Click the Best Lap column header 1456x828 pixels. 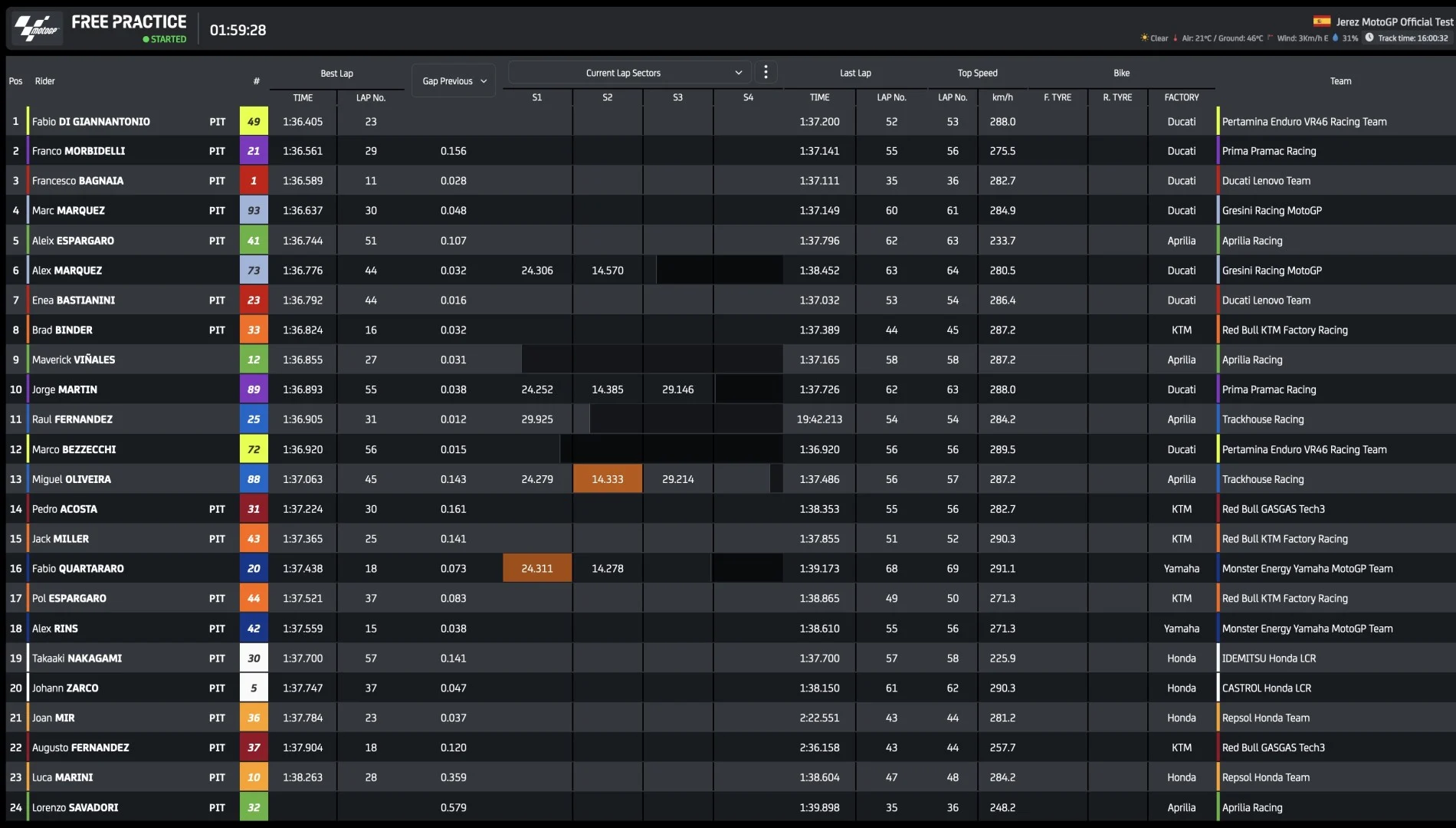[336, 74]
